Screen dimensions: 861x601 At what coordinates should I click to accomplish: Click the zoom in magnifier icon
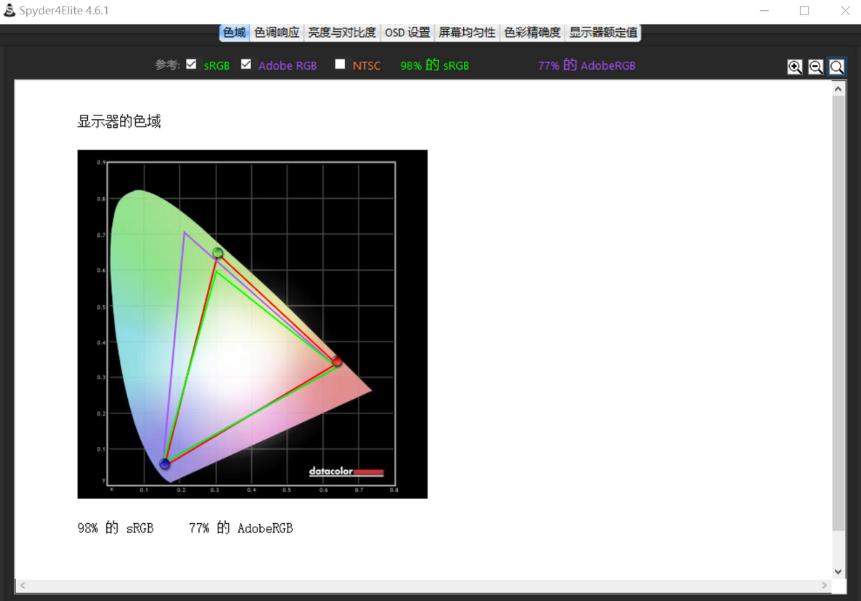click(x=795, y=67)
